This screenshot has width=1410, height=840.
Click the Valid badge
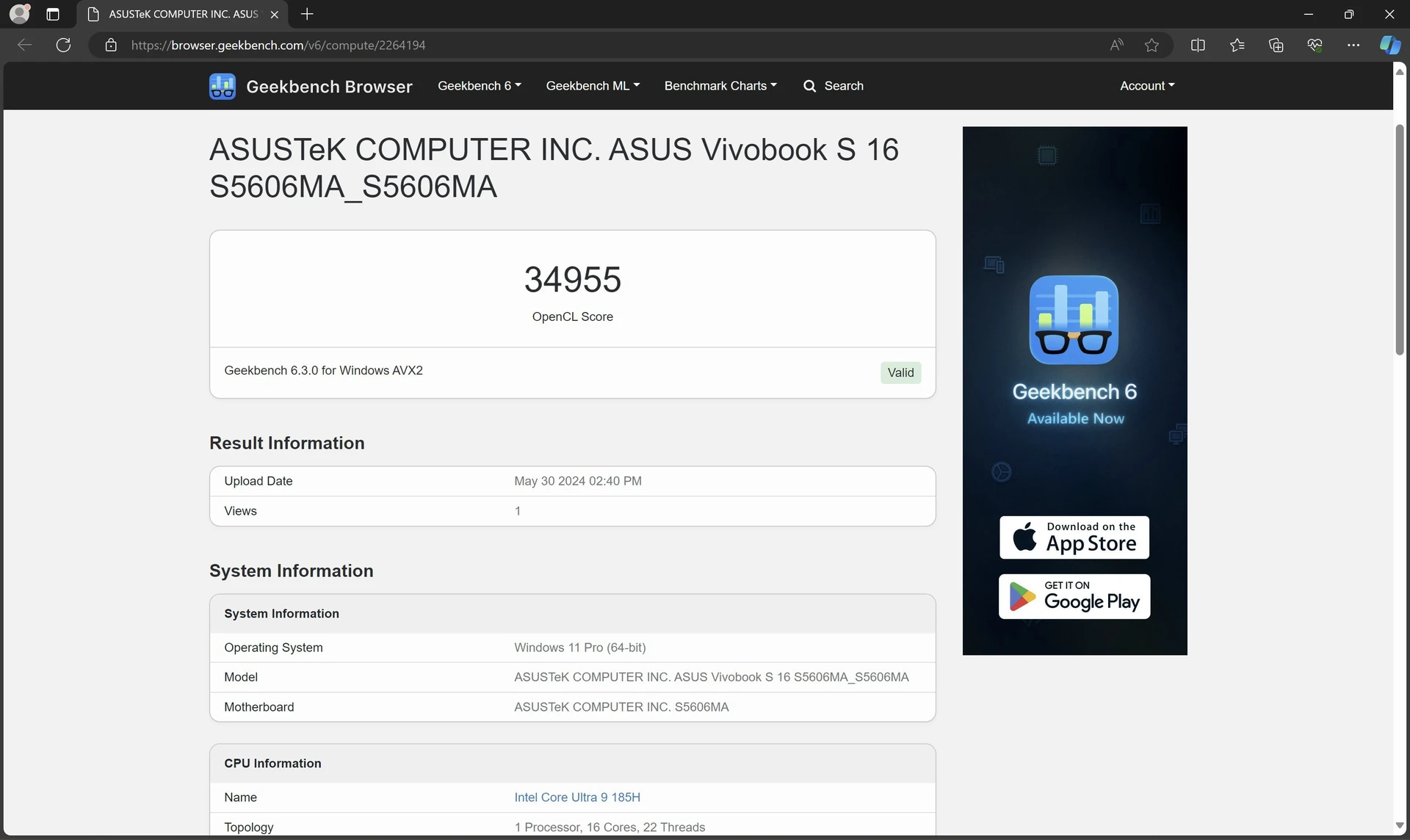pos(900,372)
